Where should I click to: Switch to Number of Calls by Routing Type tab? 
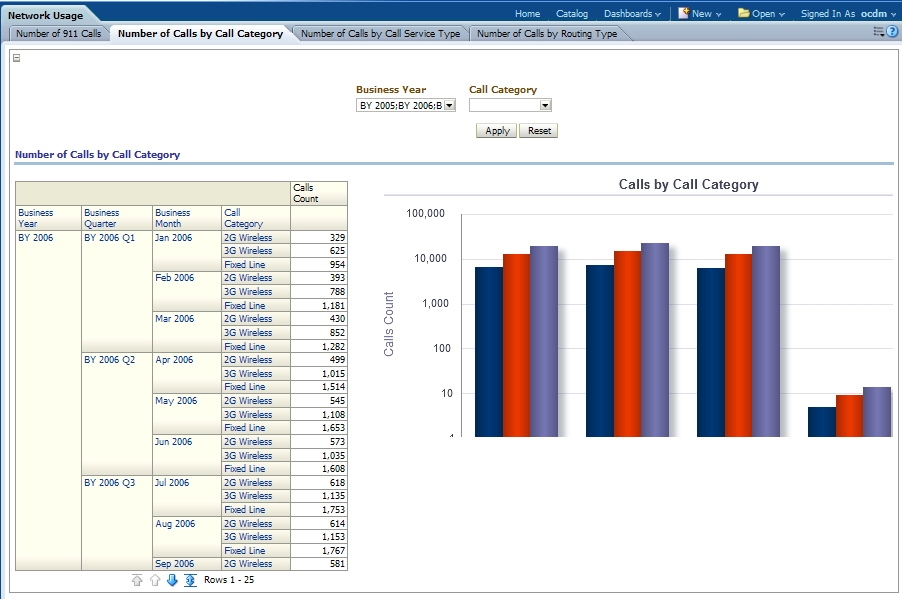click(x=547, y=34)
